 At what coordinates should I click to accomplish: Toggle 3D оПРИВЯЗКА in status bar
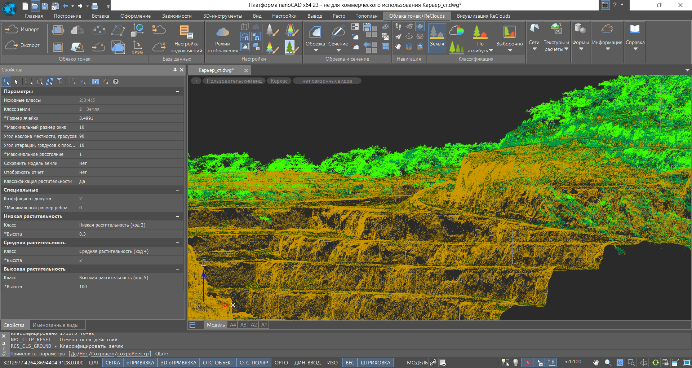tap(177, 363)
